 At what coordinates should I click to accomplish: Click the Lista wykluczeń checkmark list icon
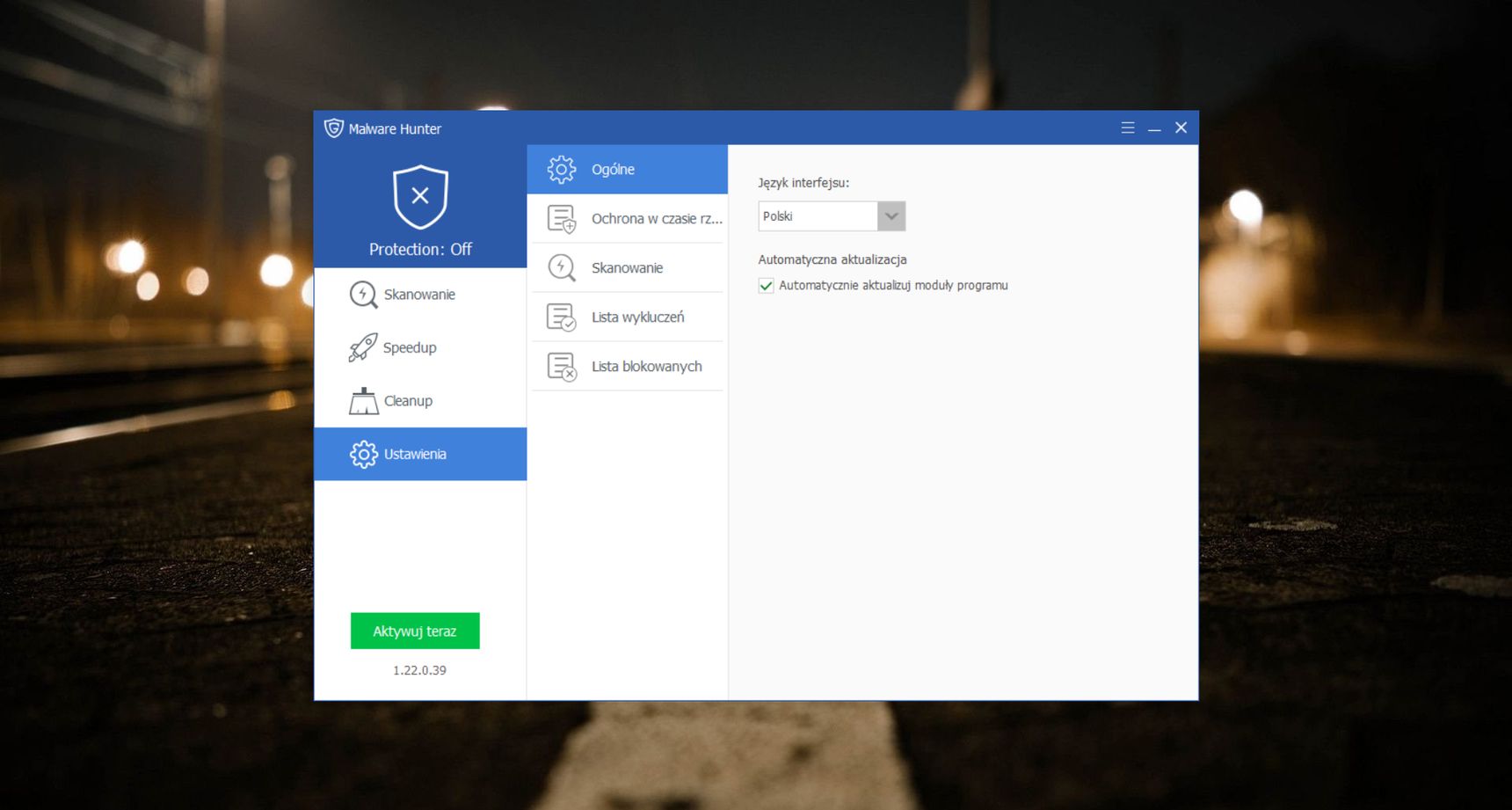pos(562,317)
